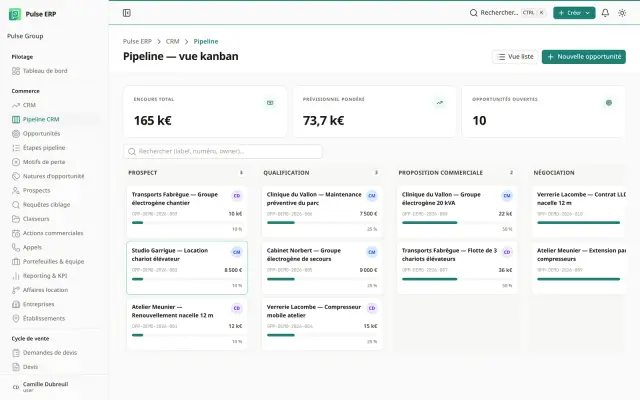Click Nouvelle opportunité button
This screenshot has height=400, width=640.
(x=584, y=57)
